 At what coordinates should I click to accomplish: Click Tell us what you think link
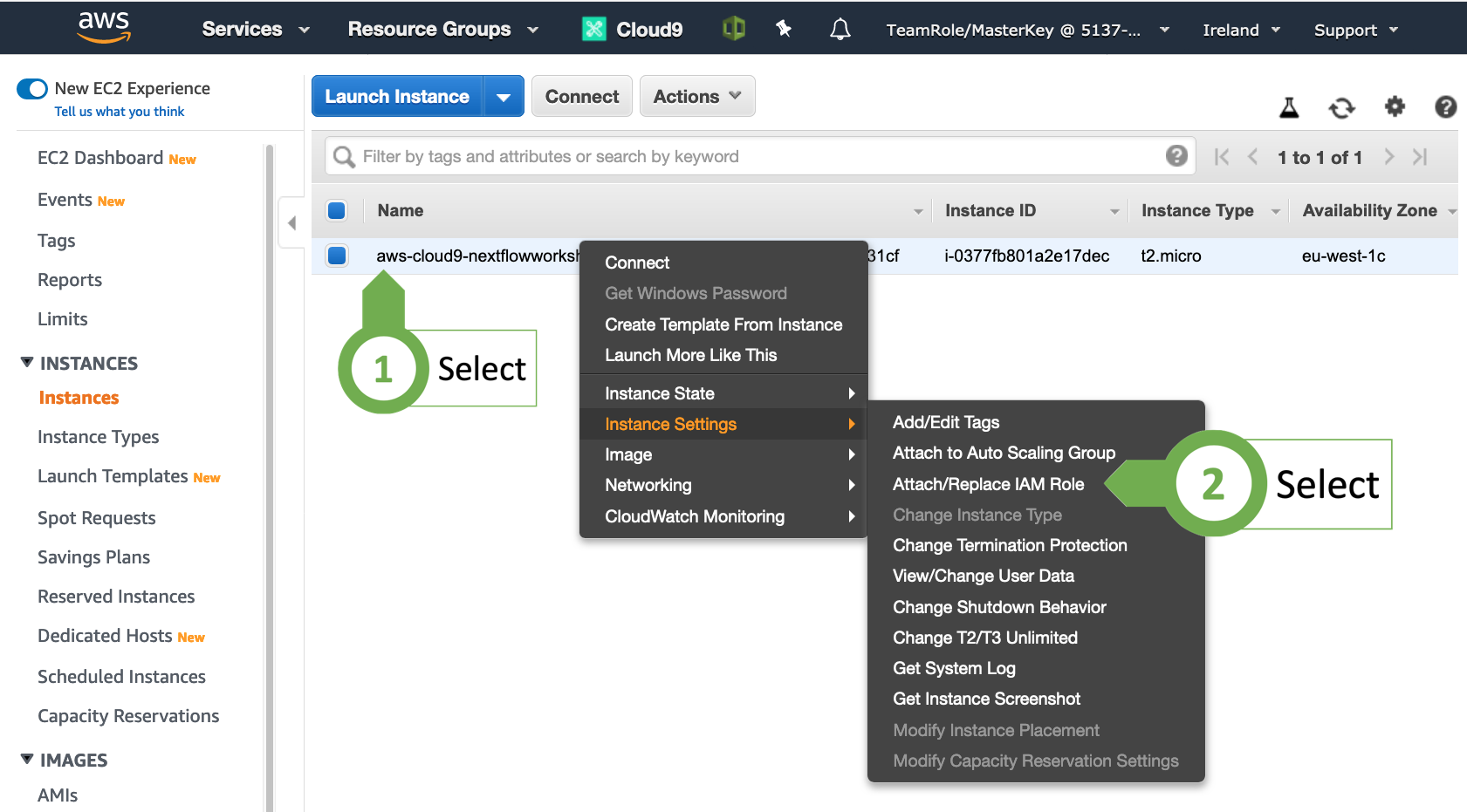[x=120, y=112]
